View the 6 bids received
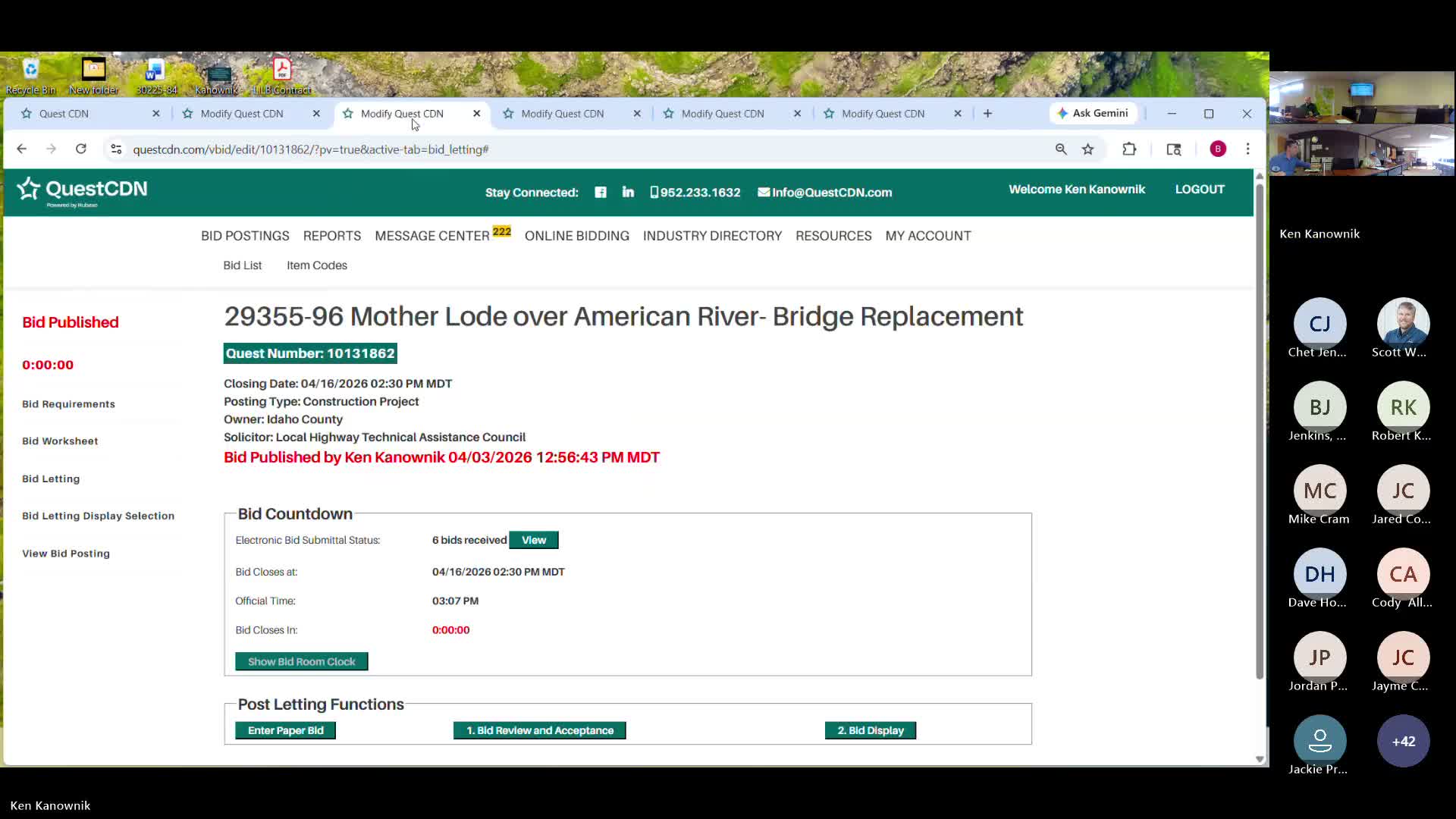Screen dimensions: 1456x819 point(534,540)
